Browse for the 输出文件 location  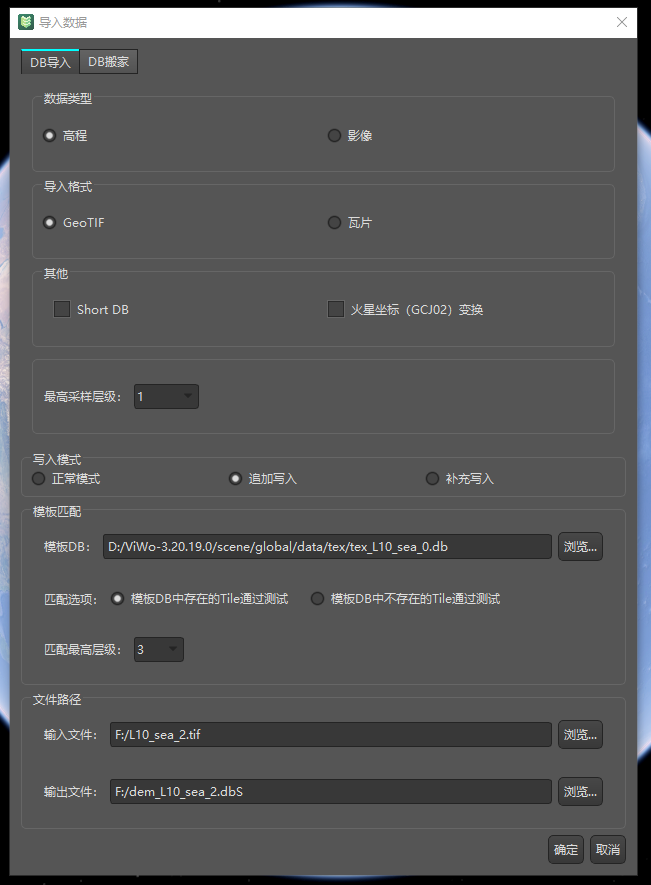pos(580,791)
